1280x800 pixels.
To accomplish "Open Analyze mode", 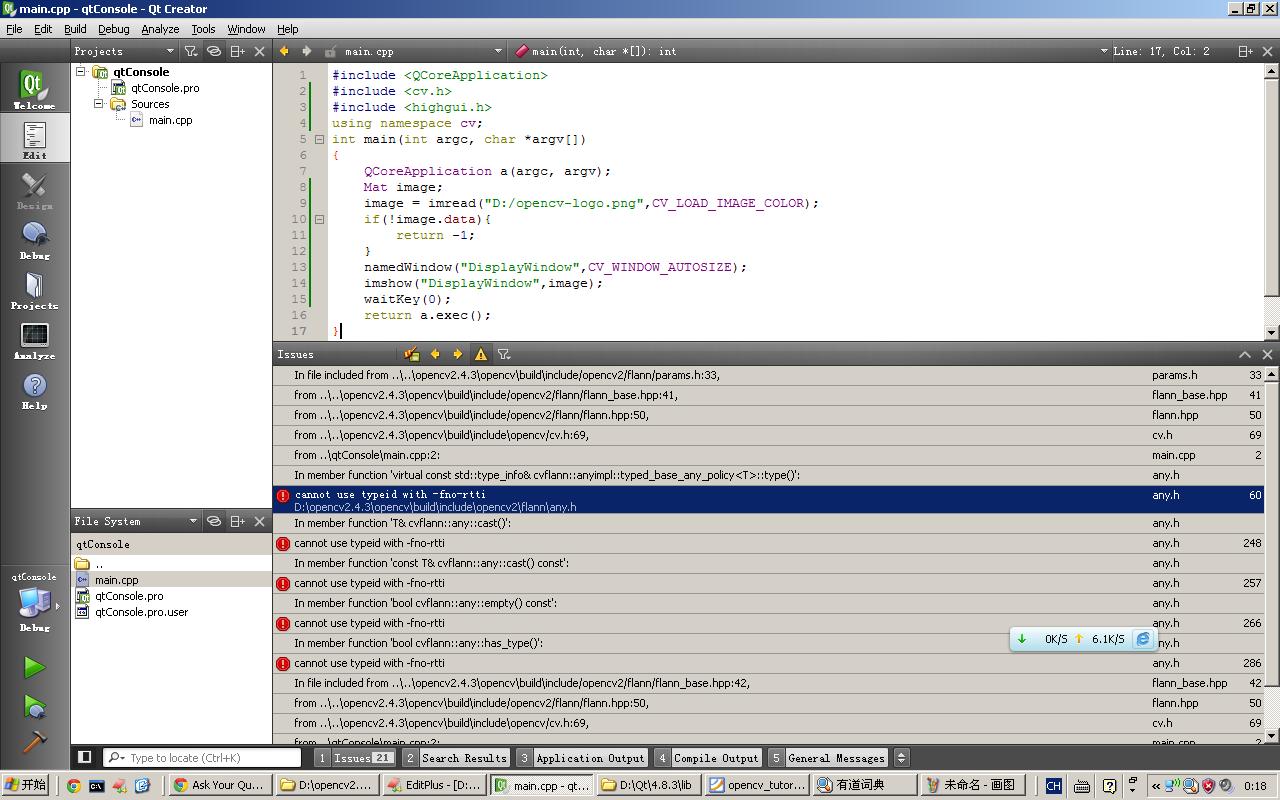I will coord(34,341).
